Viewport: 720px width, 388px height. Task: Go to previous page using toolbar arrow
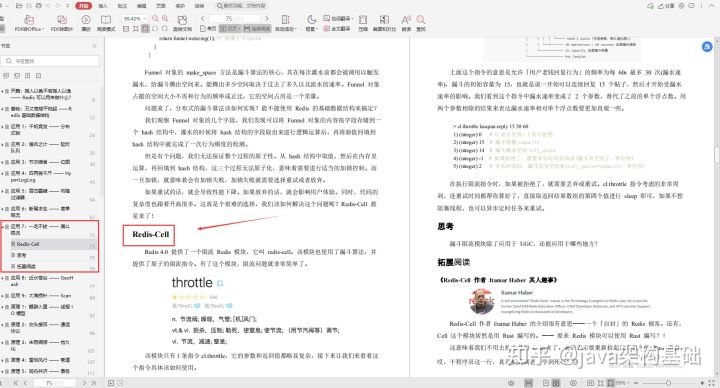(x=202, y=18)
